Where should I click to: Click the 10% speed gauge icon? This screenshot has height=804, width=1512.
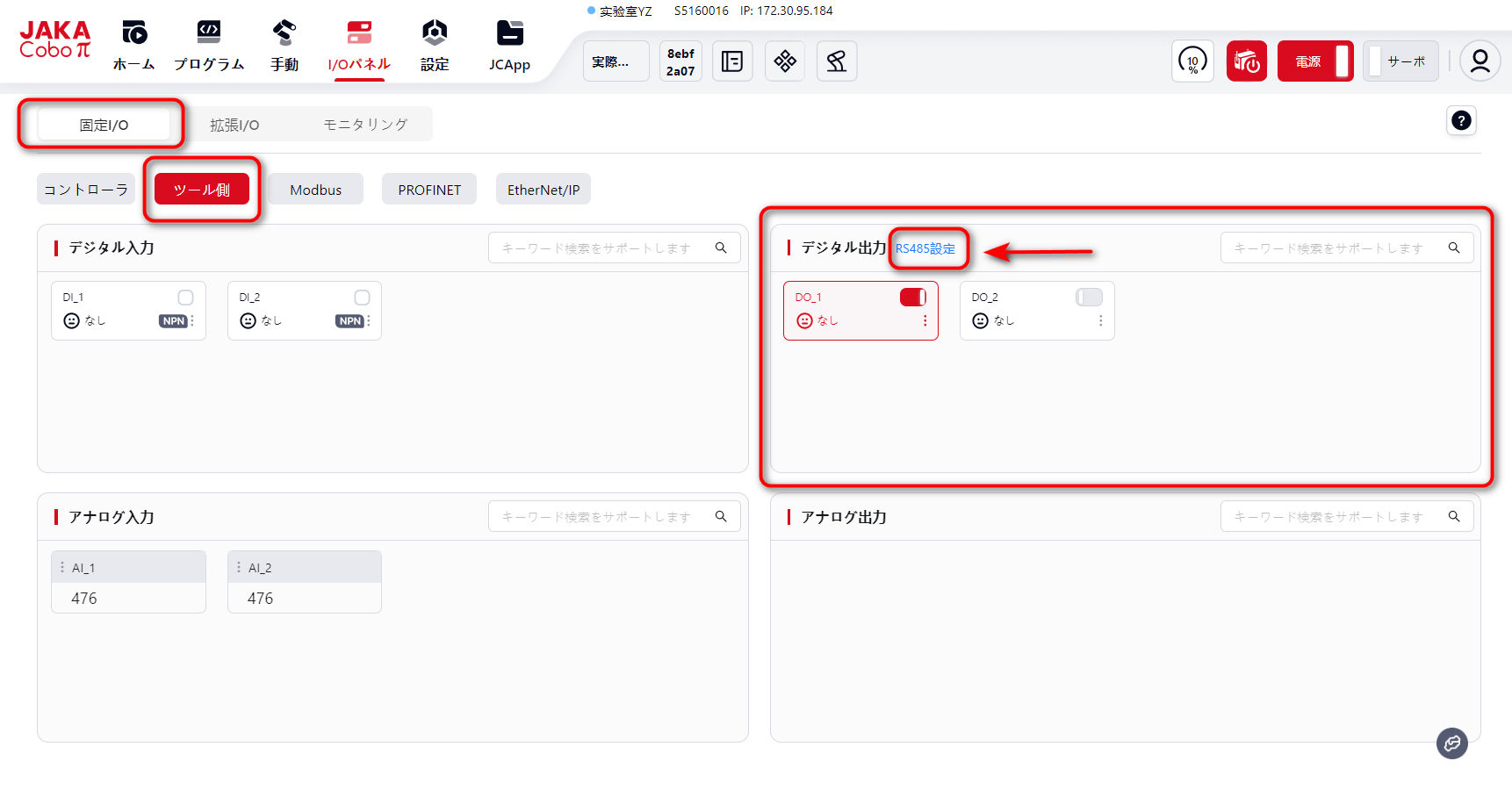1192,61
